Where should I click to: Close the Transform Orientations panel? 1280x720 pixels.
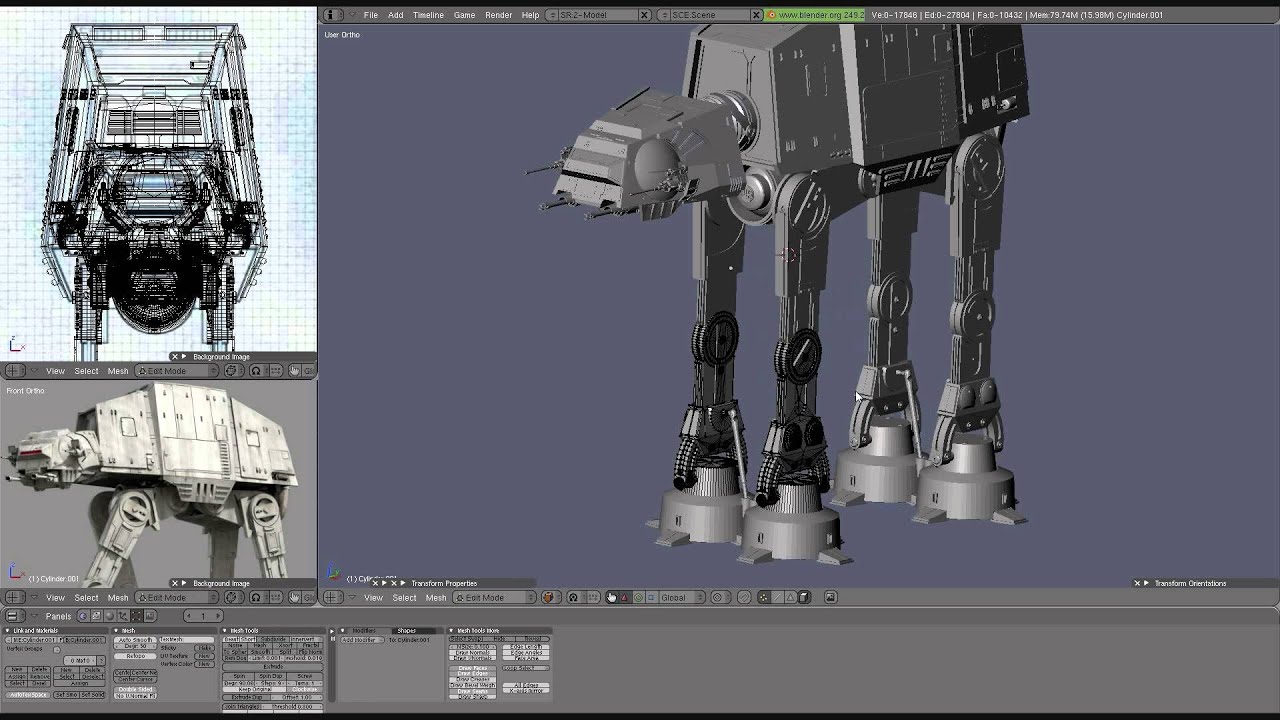1137,583
